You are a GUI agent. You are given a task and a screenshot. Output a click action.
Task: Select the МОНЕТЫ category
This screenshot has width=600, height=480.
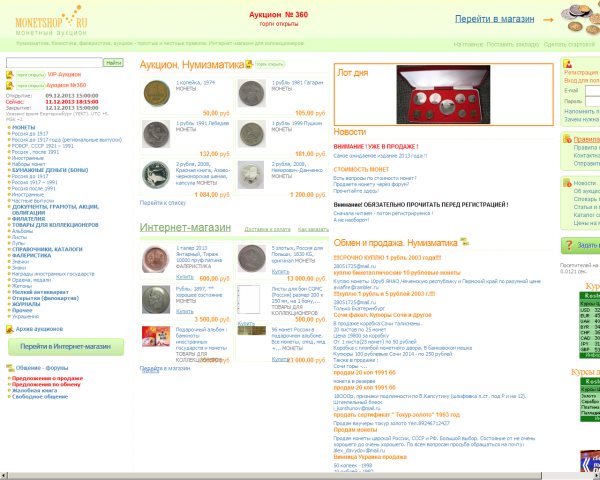click(x=24, y=127)
